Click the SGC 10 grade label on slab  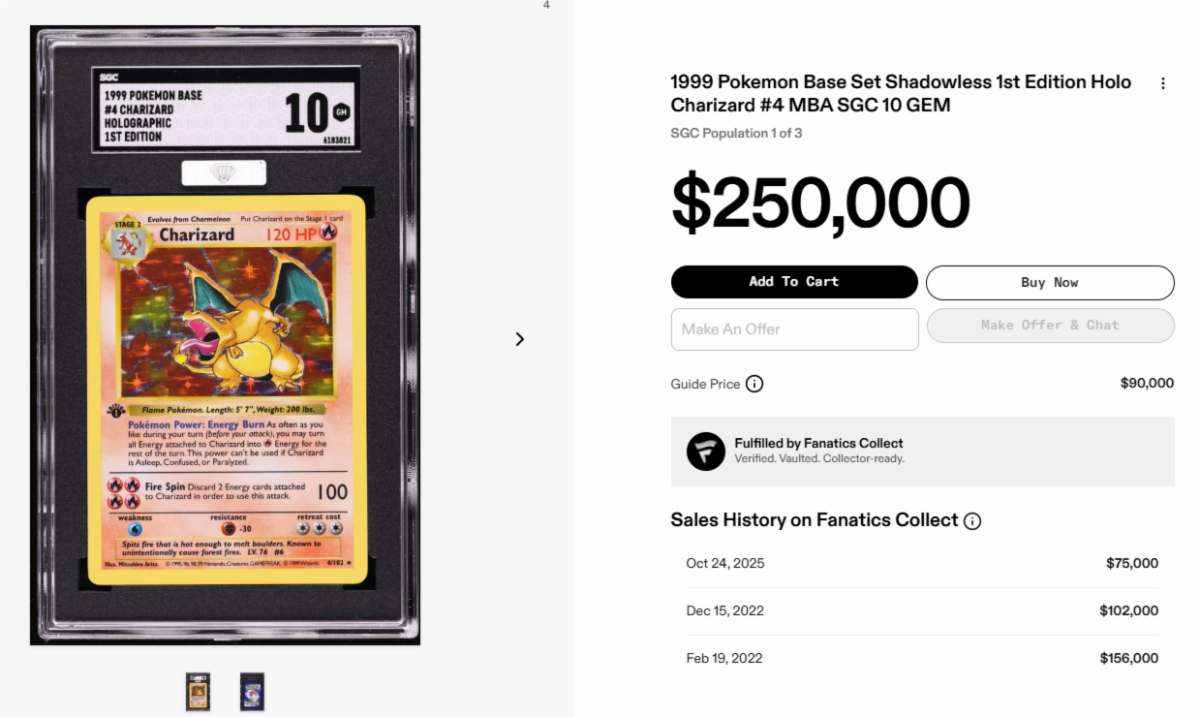[225, 110]
